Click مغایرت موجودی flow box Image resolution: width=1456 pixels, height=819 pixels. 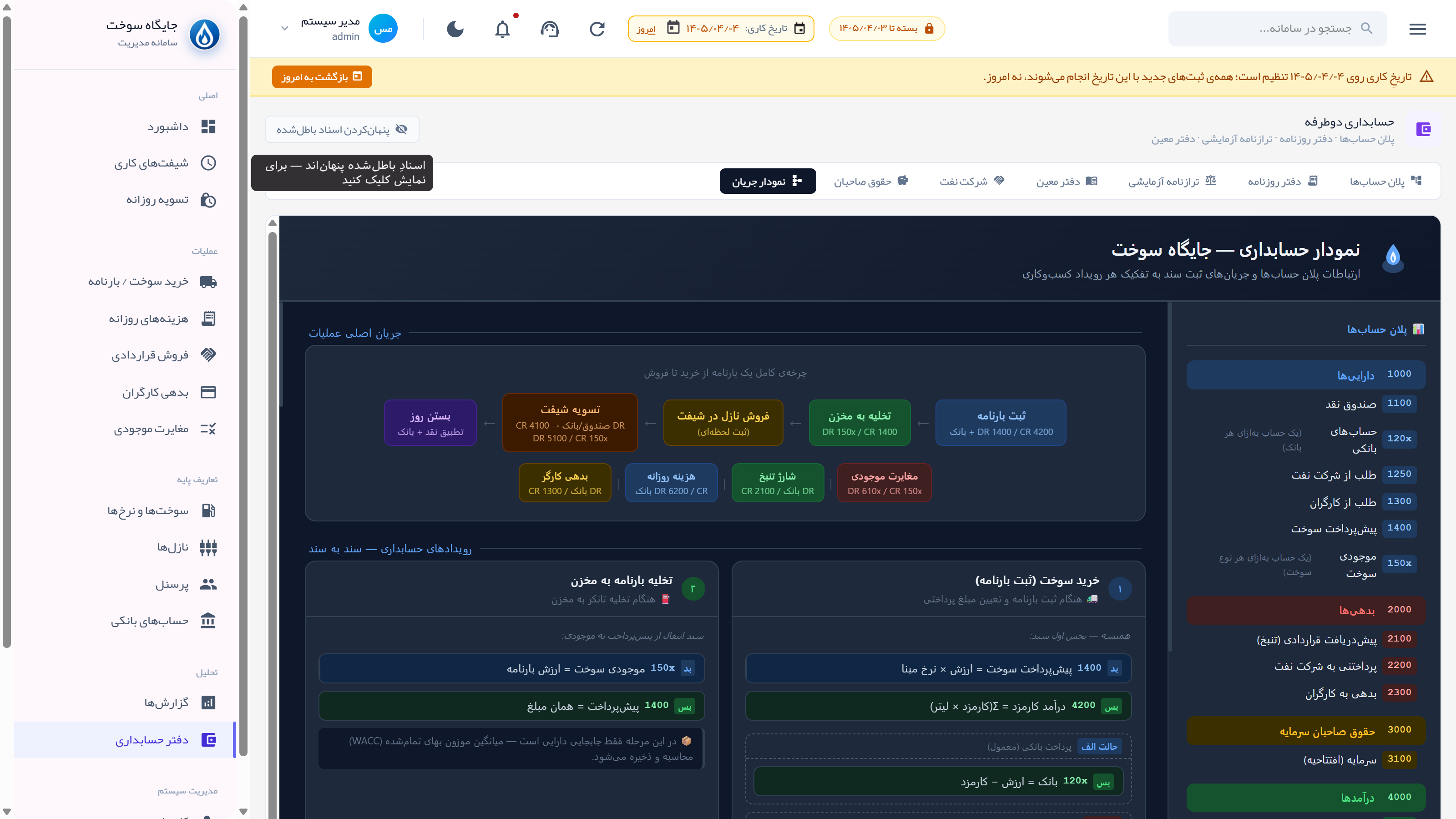click(x=884, y=483)
